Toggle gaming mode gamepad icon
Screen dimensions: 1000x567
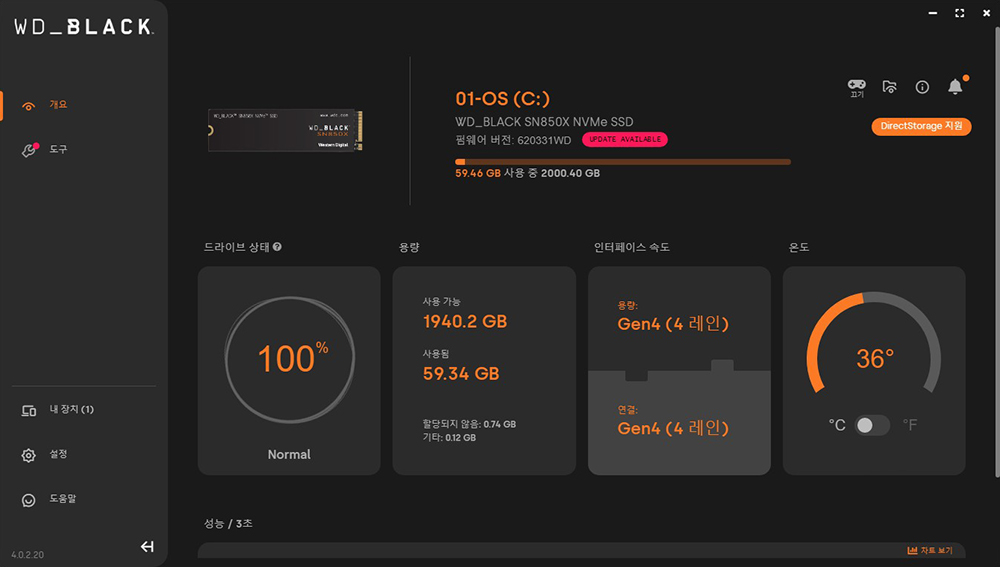point(857,87)
